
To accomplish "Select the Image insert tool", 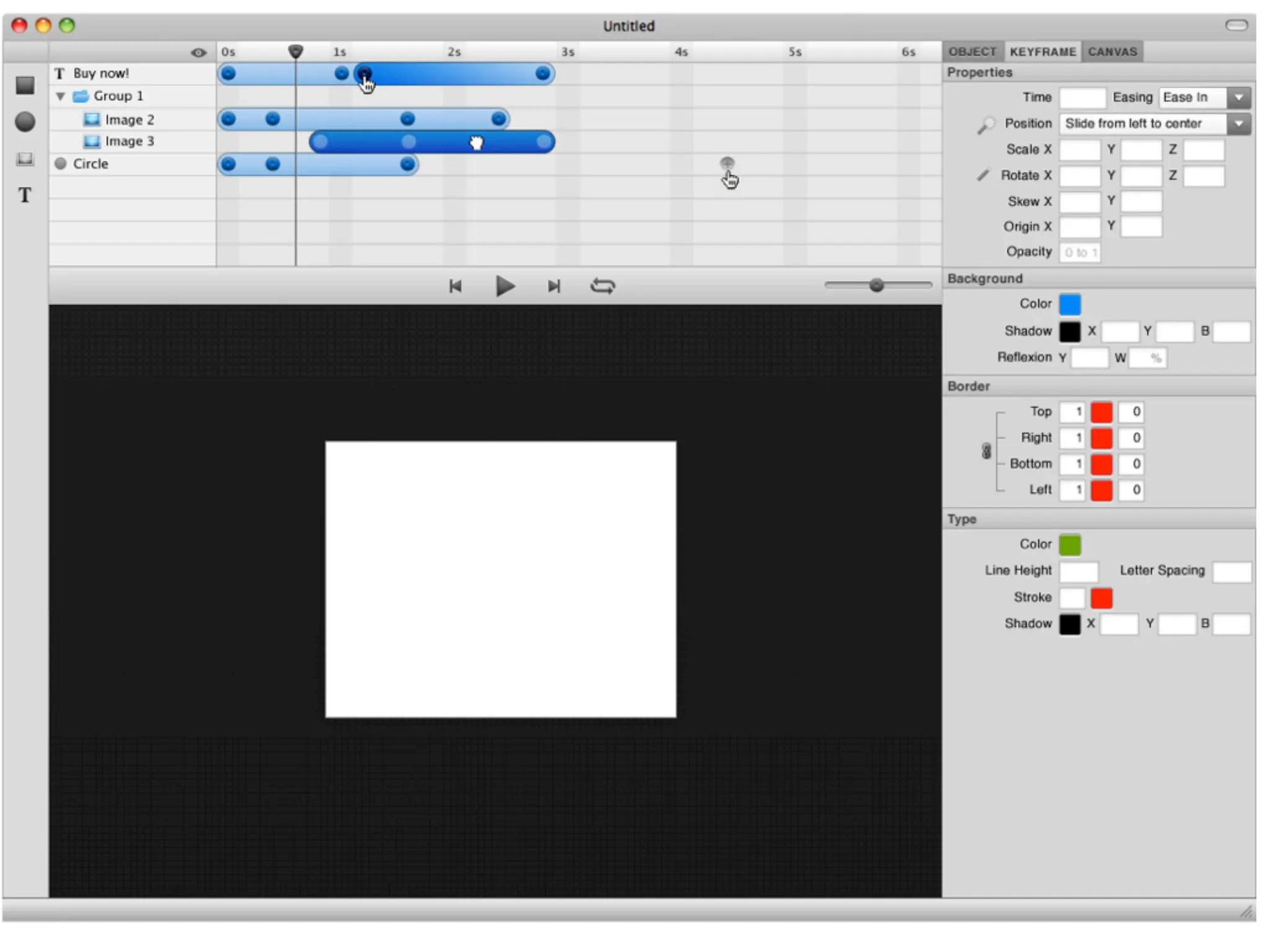I will [25, 159].
